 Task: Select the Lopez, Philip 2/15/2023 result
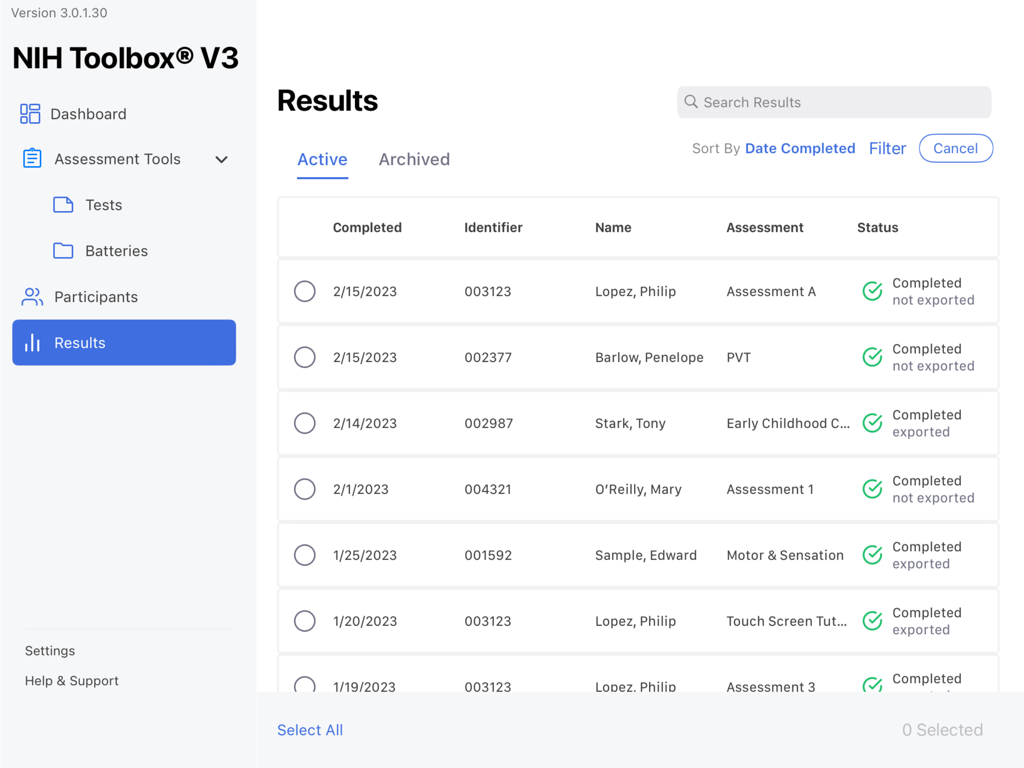coord(304,291)
